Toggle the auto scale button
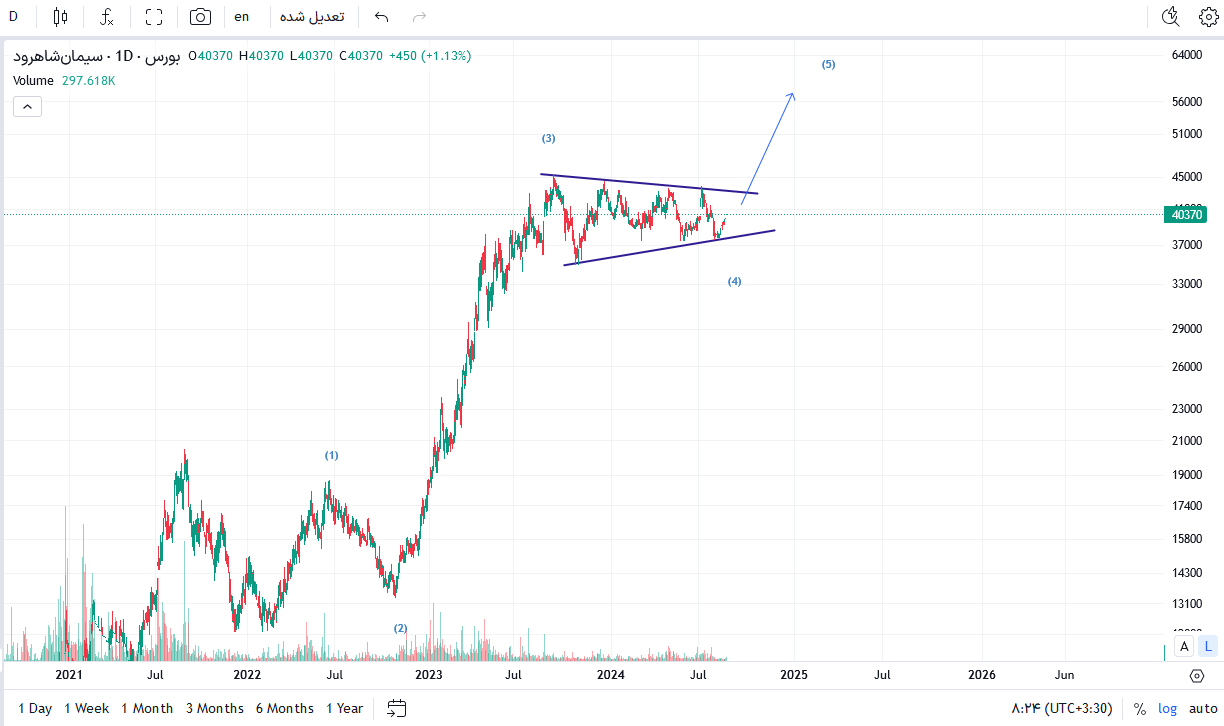This screenshot has height=726, width=1224. 1203,708
